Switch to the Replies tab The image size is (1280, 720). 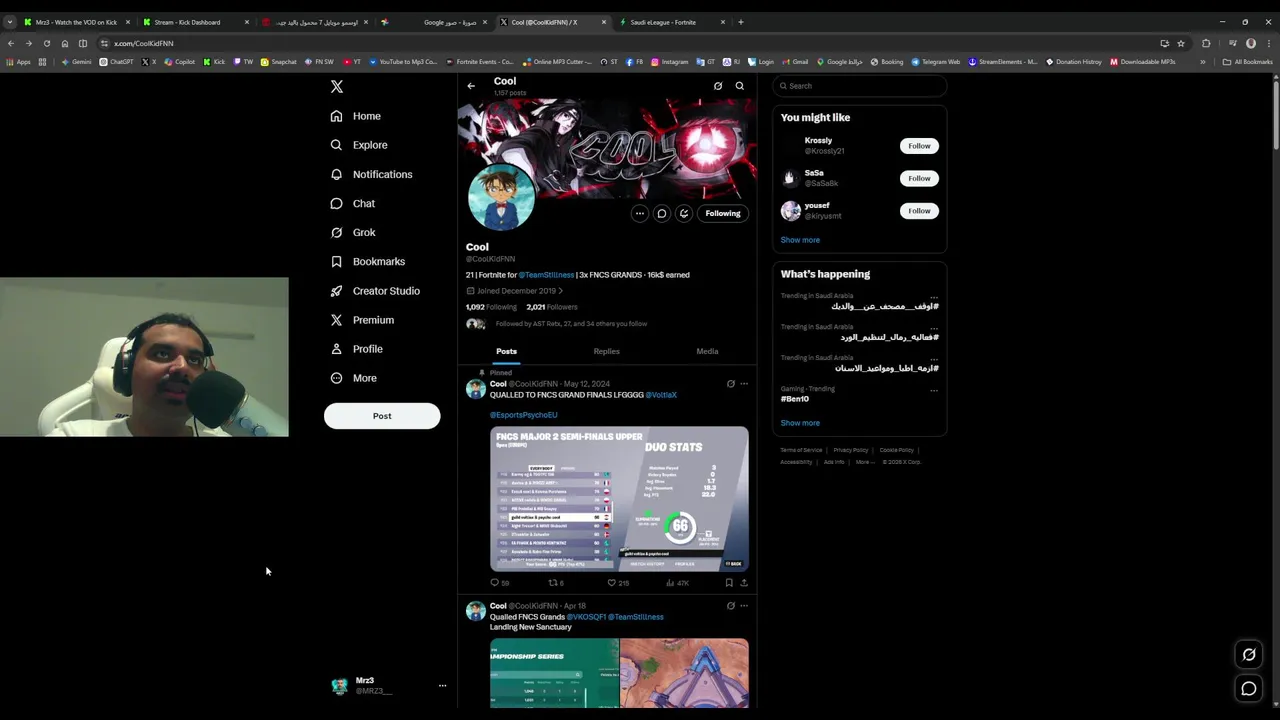(x=607, y=352)
